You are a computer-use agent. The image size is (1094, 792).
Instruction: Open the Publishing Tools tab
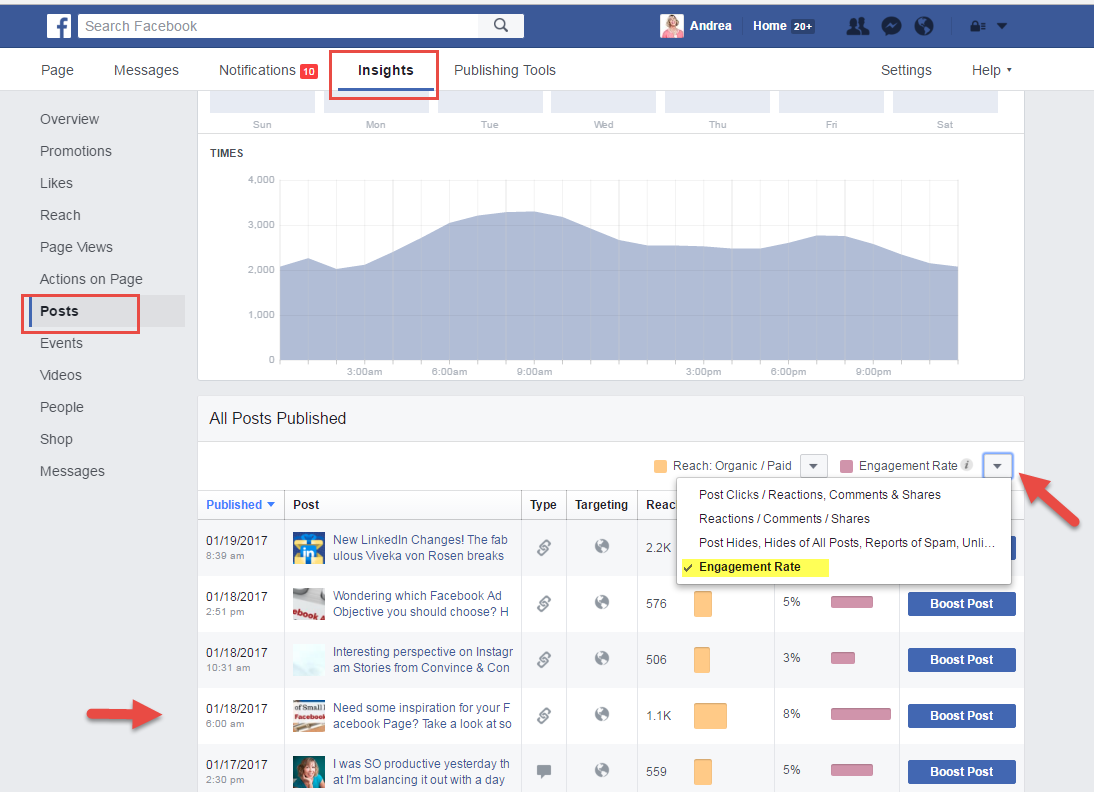tap(505, 70)
